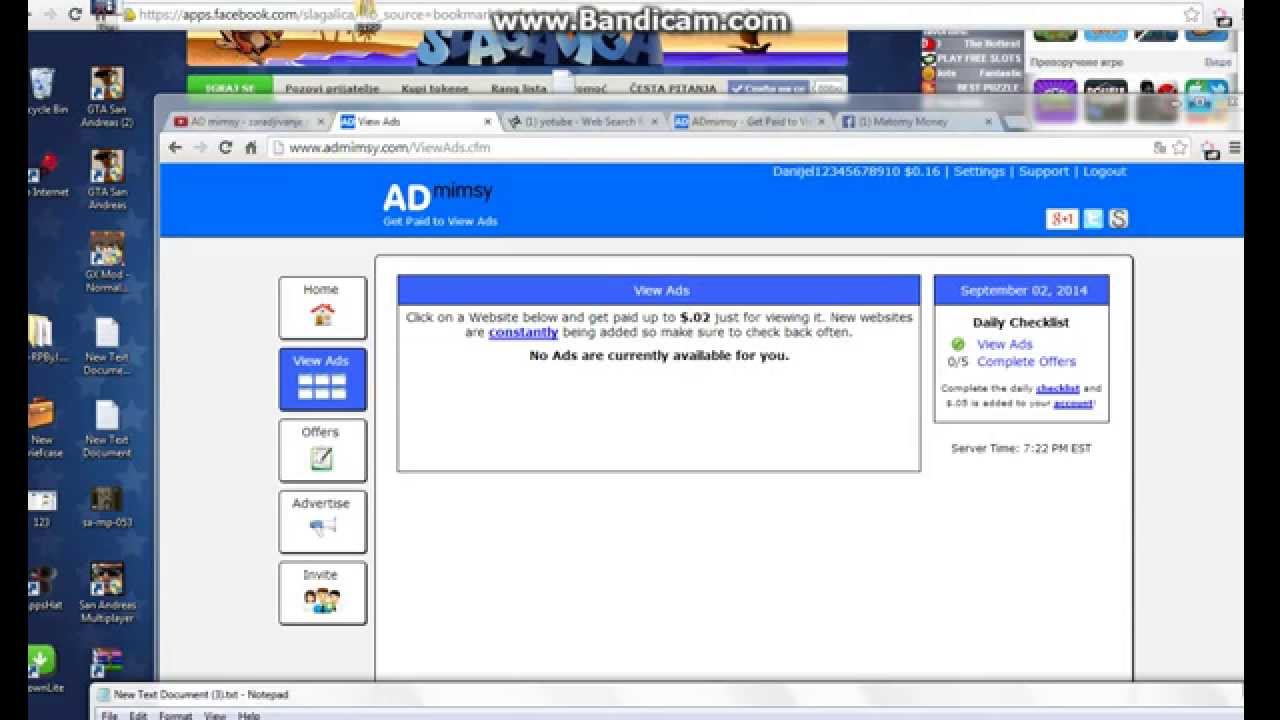Switch to 'ADmimsy - Get Paid to View' tab
Screen dimensions: 1280x720
[750, 122]
